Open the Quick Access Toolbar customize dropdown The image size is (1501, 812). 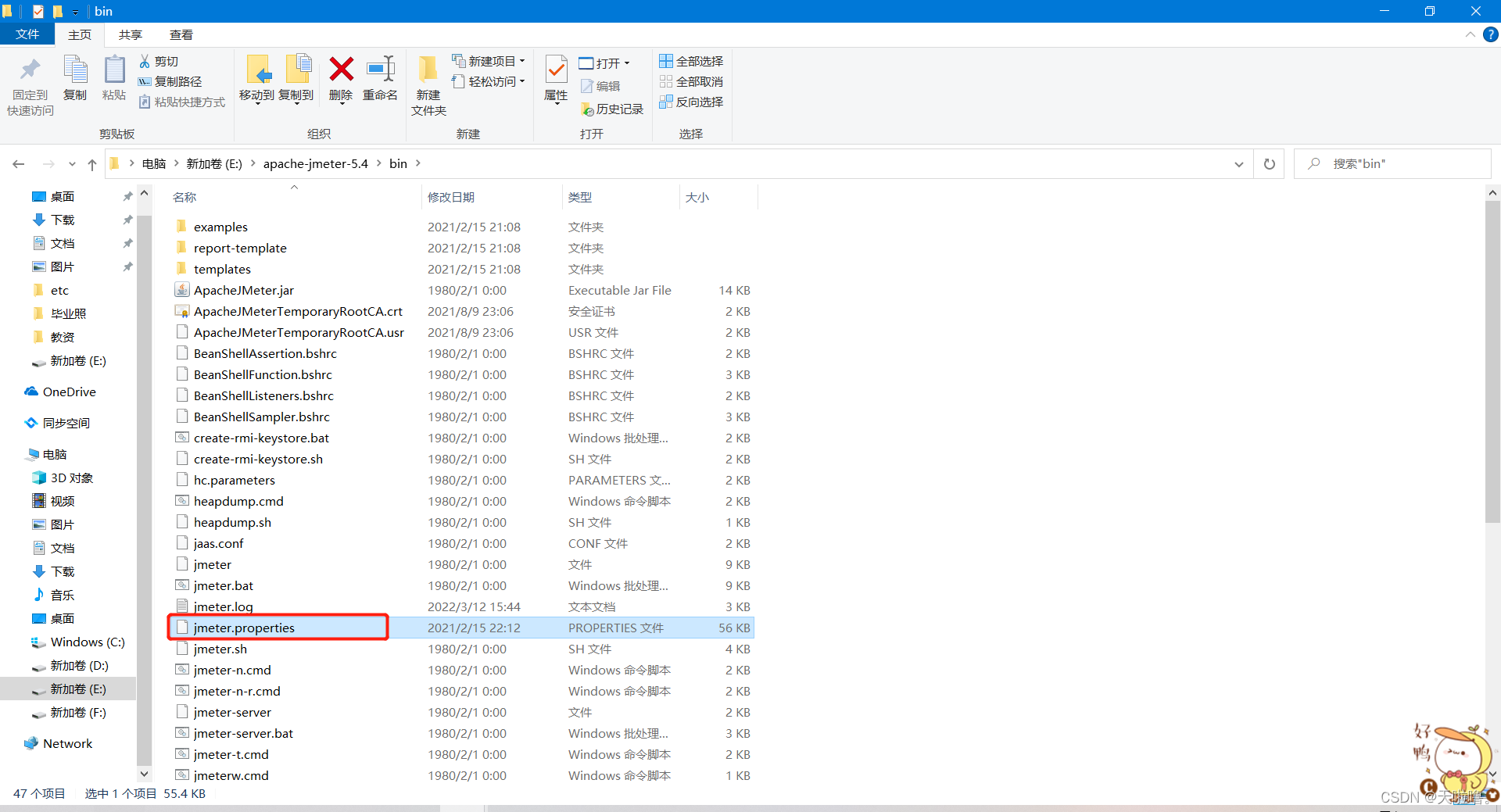(x=75, y=12)
